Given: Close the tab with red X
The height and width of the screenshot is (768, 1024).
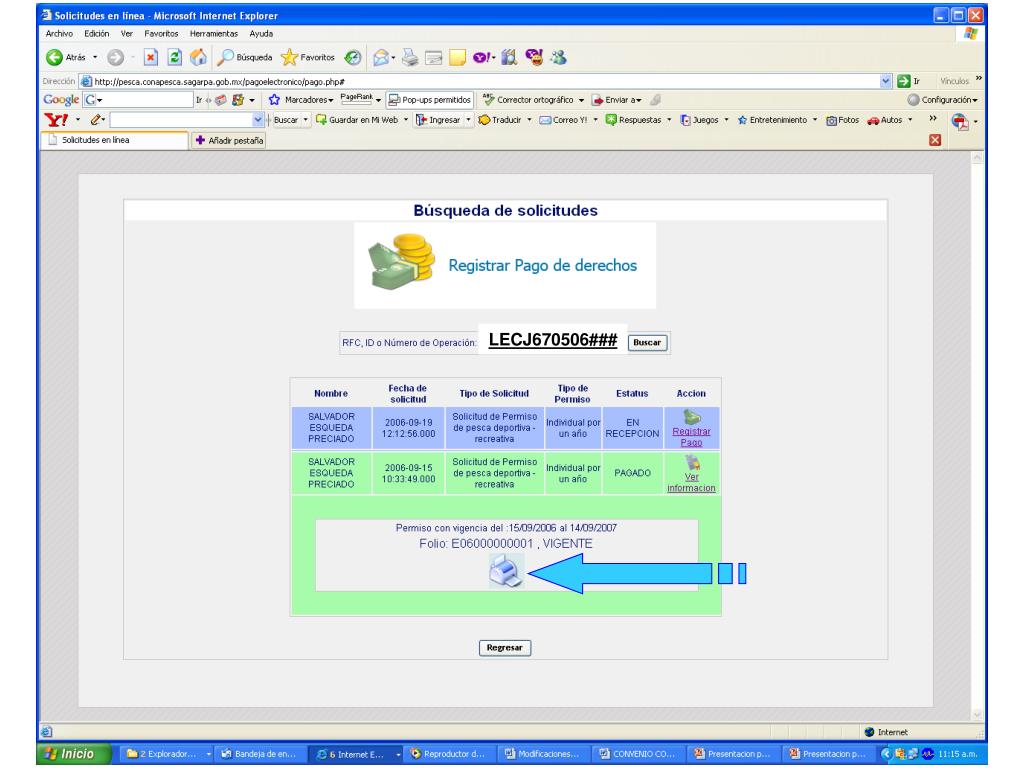Looking at the screenshot, I should pos(935,140).
